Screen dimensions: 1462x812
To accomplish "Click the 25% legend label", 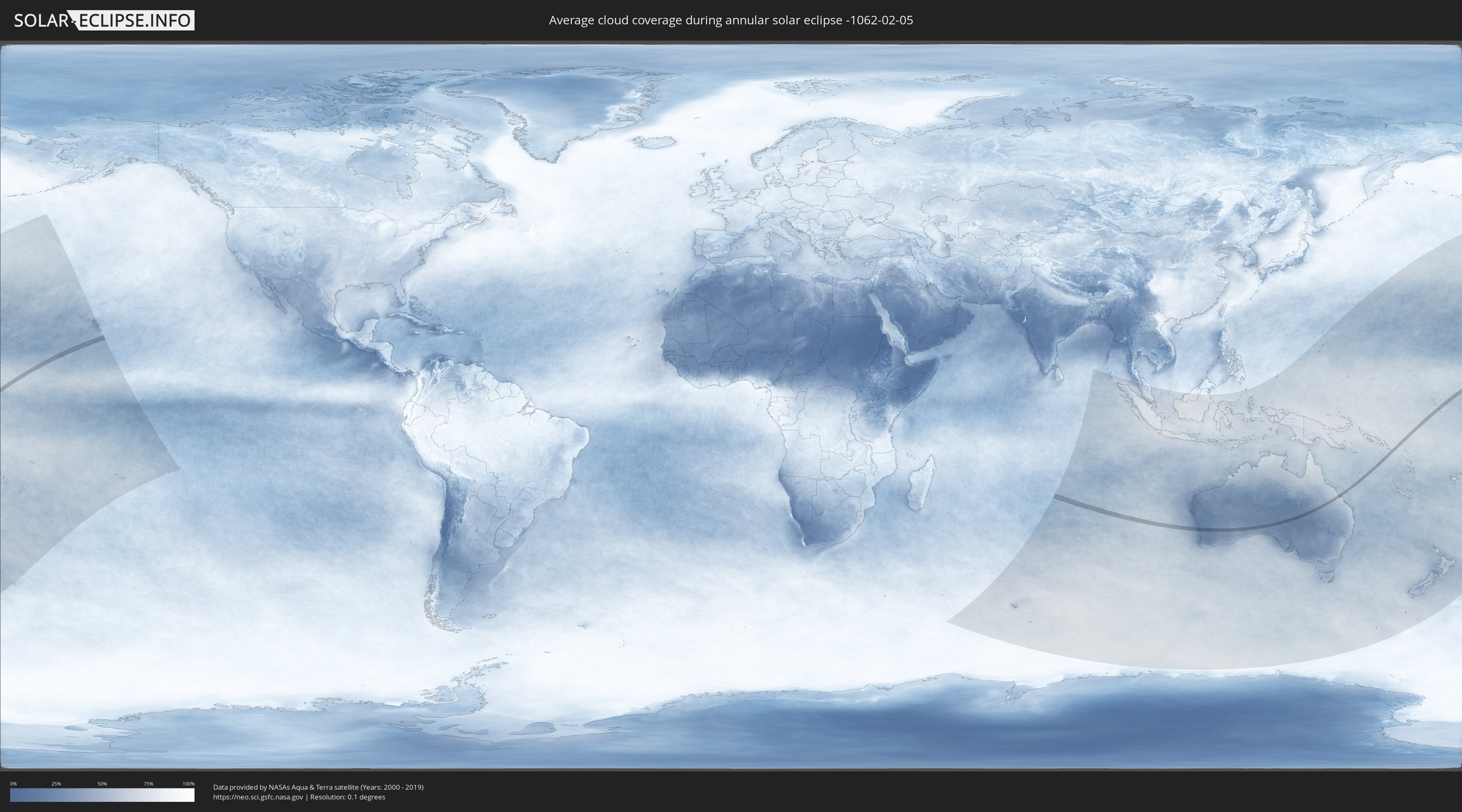I will [56, 784].
